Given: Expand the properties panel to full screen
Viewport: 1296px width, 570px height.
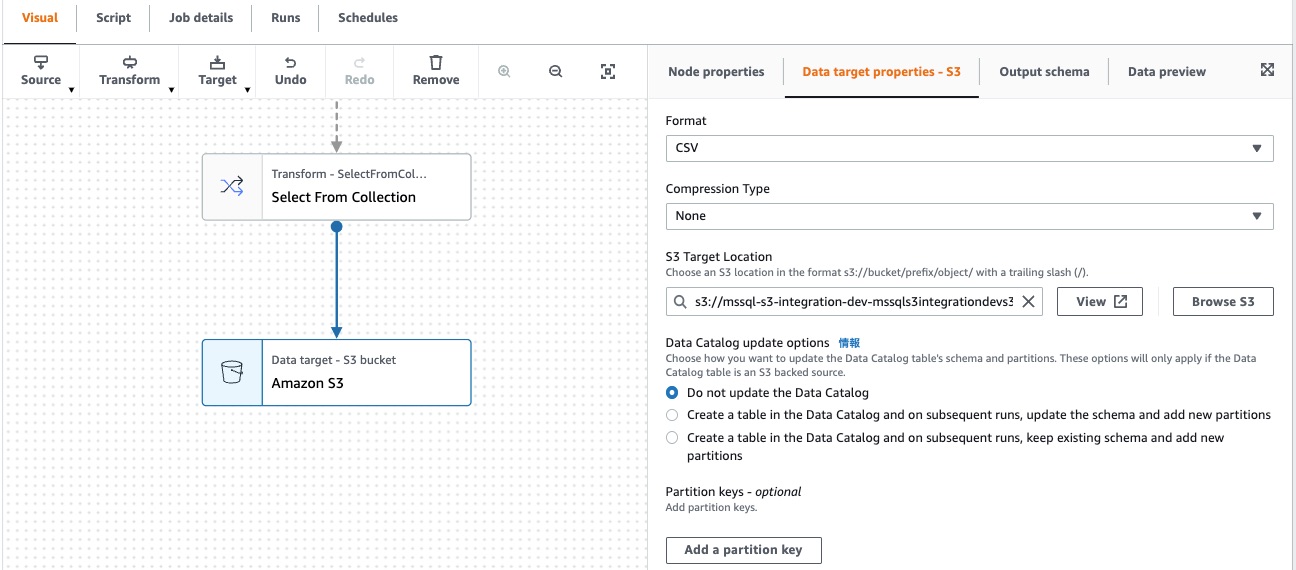Looking at the screenshot, I should 1267,70.
